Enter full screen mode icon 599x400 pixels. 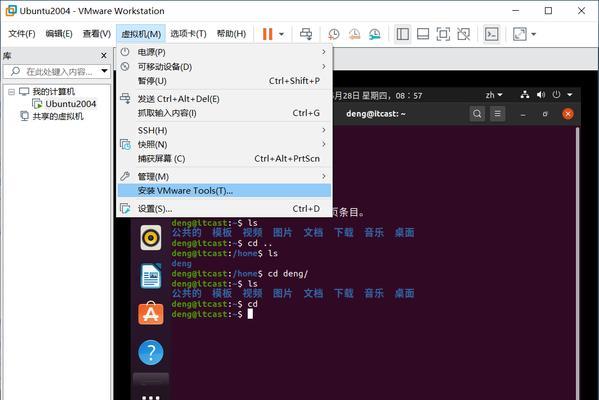tap(443, 34)
